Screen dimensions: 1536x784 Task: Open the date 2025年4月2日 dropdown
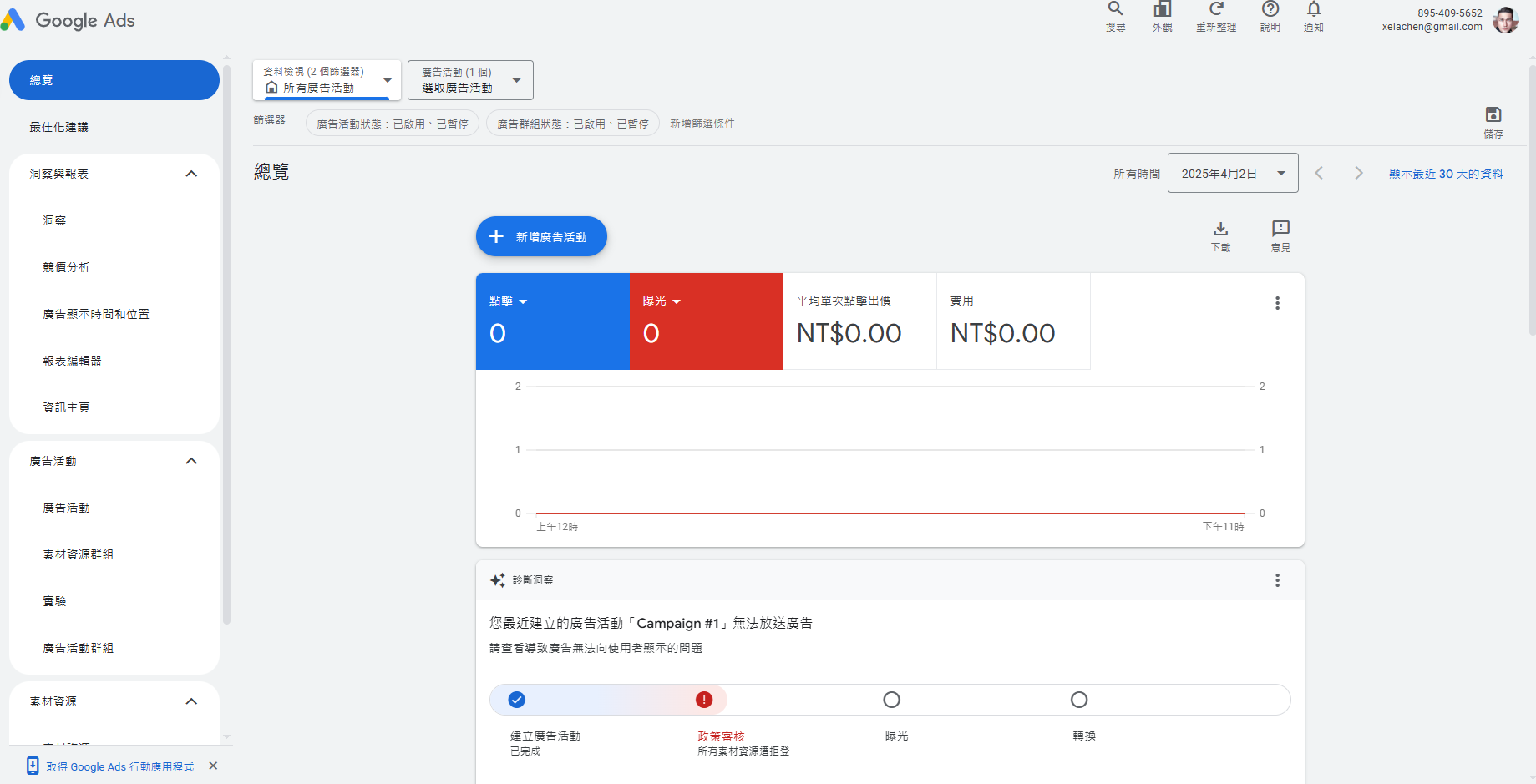click(x=1233, y=173)
